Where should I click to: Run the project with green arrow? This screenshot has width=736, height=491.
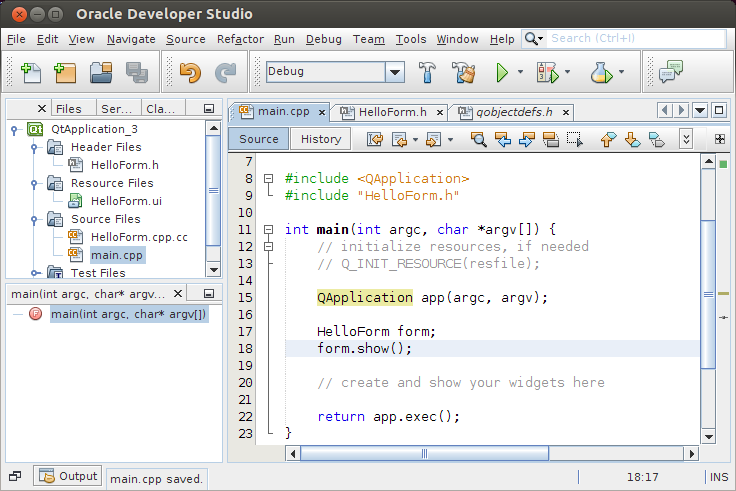[503, 72]
